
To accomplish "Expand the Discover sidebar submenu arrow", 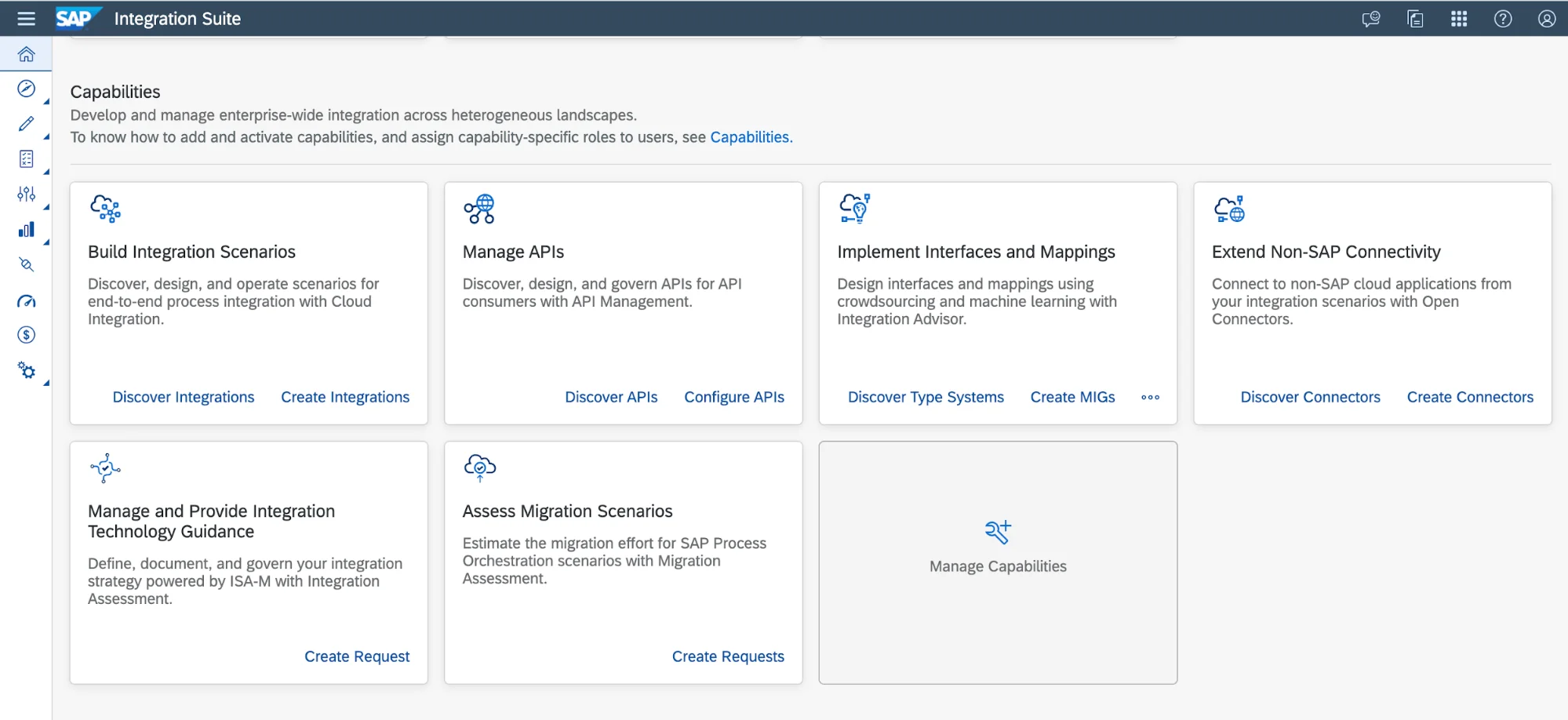I will 46,101.
